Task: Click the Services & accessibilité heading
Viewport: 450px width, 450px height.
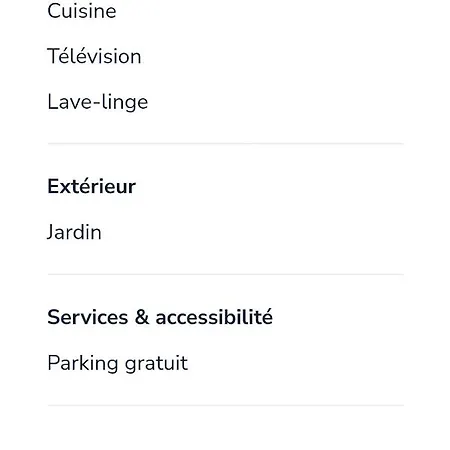Action: pyautogui.click(x=160, y=317)
